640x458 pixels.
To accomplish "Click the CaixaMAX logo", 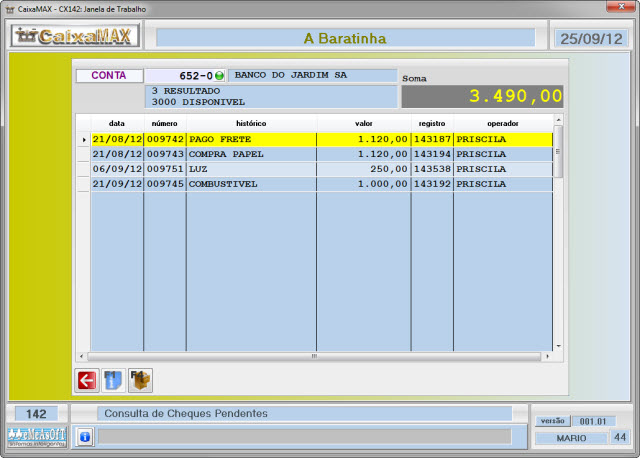I will pos(75,37).
